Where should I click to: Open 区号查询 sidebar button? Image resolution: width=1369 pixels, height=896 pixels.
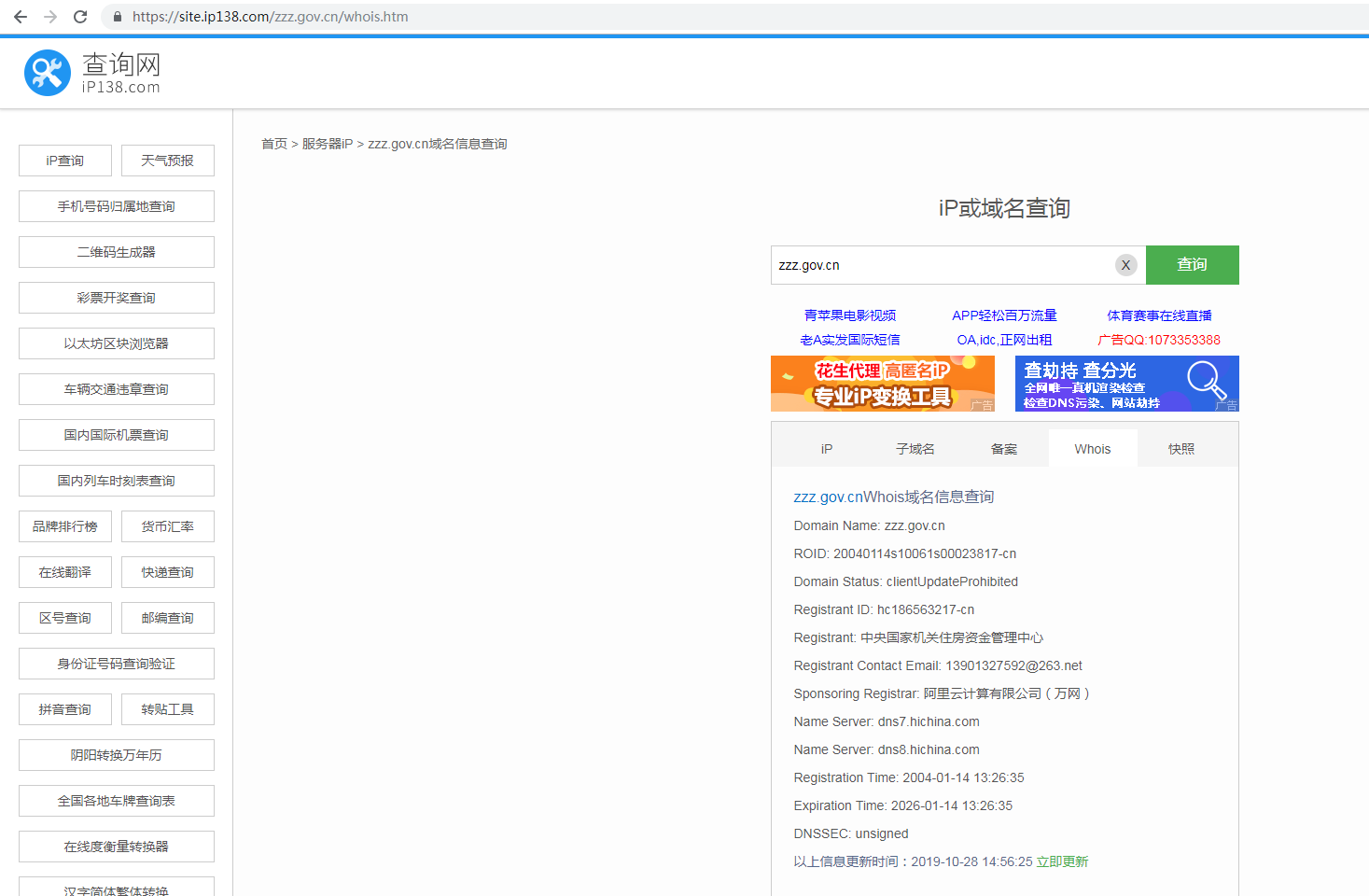[x=65, y=618]
